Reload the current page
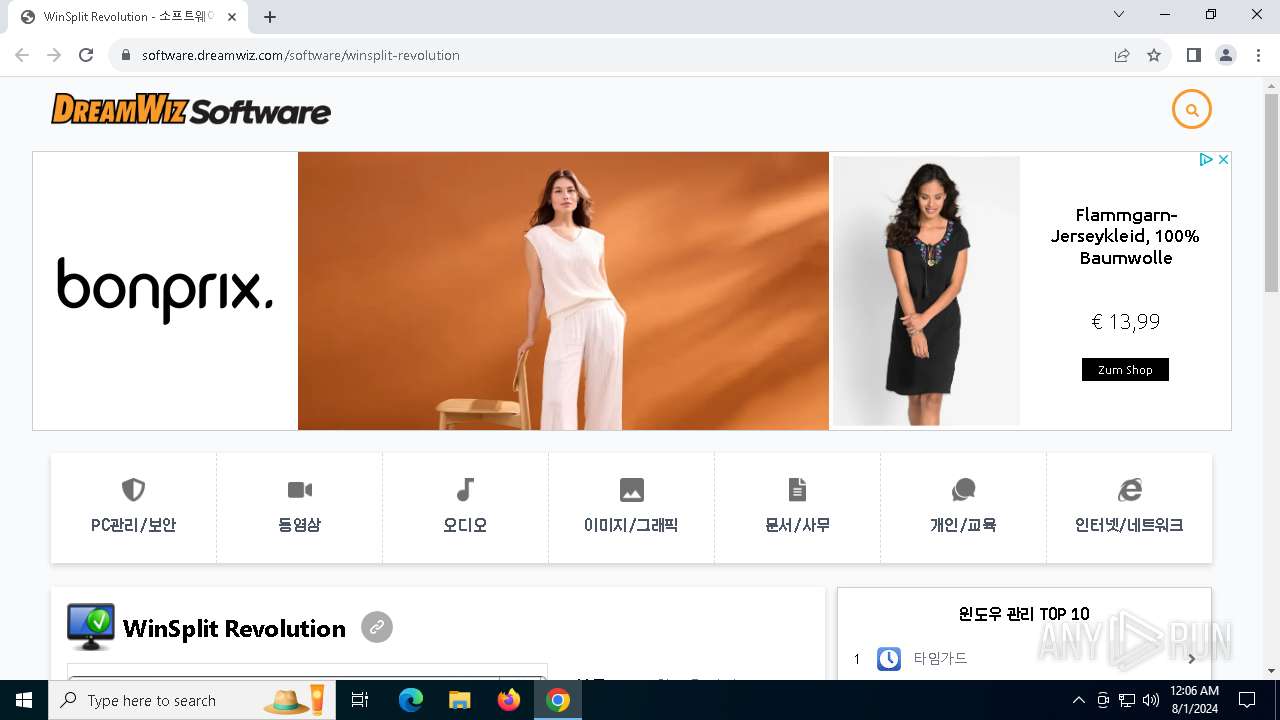This screenshot has width=1280, height=720. click(x=86, y=55)
